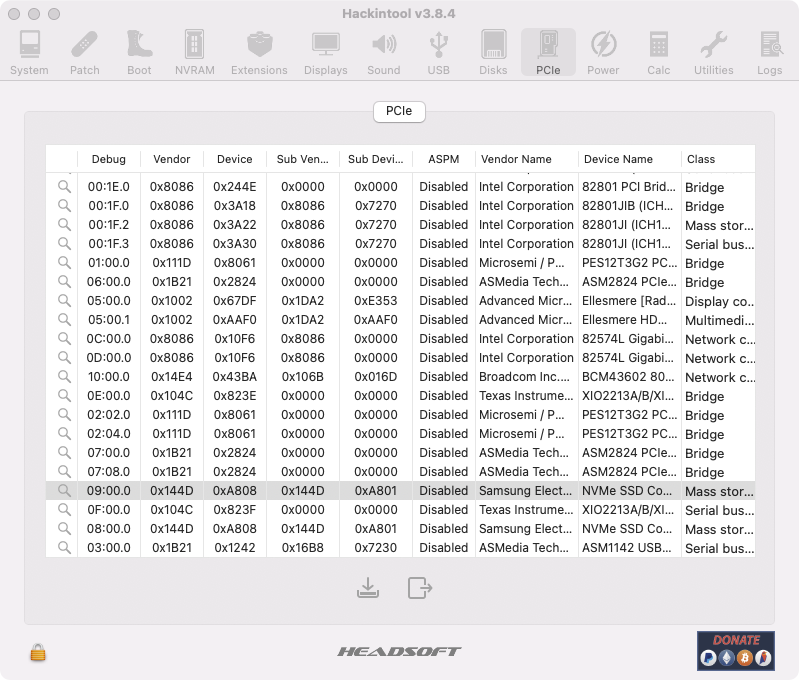Image resolution: width=799 pixels, height=680 pixels.
Task: Click magnifier icon for row 0F:00.0
Action: pyautogui.click(x=64, y=509)
